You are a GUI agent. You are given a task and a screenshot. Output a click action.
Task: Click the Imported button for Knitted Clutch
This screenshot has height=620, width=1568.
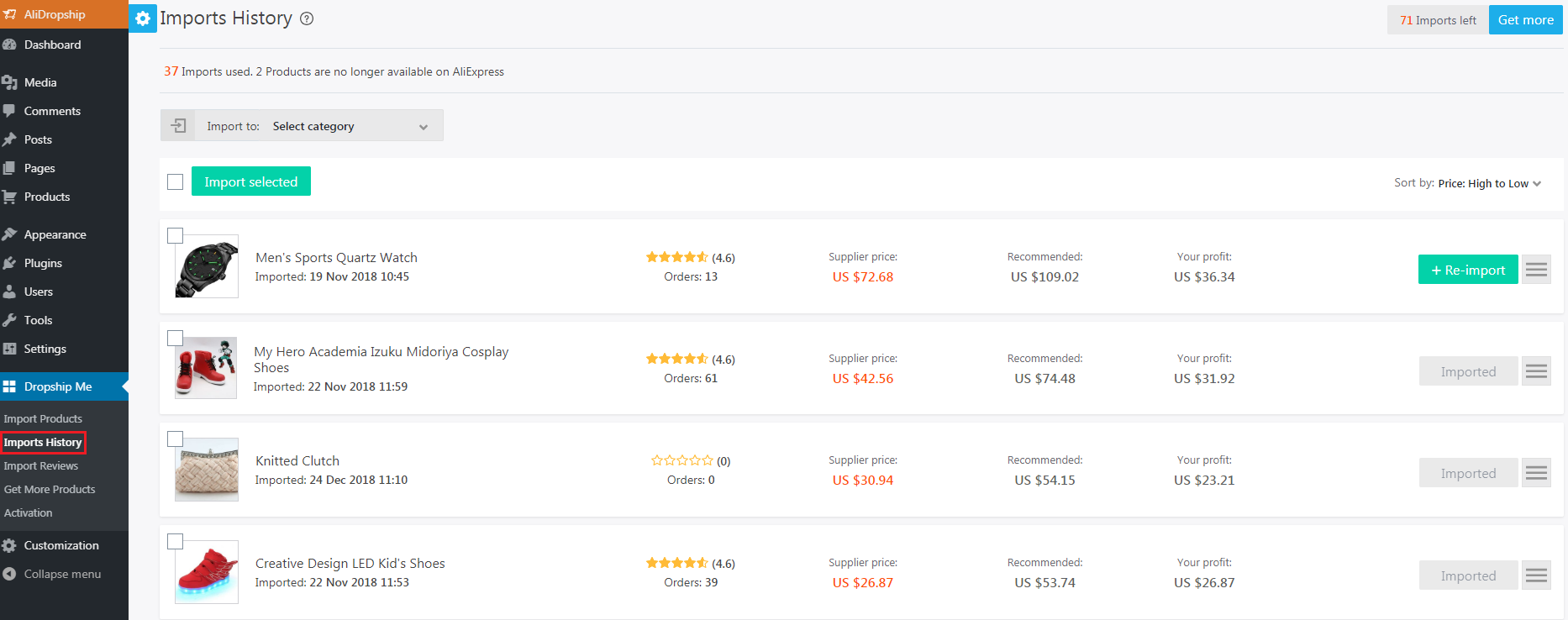[1468, 473]
